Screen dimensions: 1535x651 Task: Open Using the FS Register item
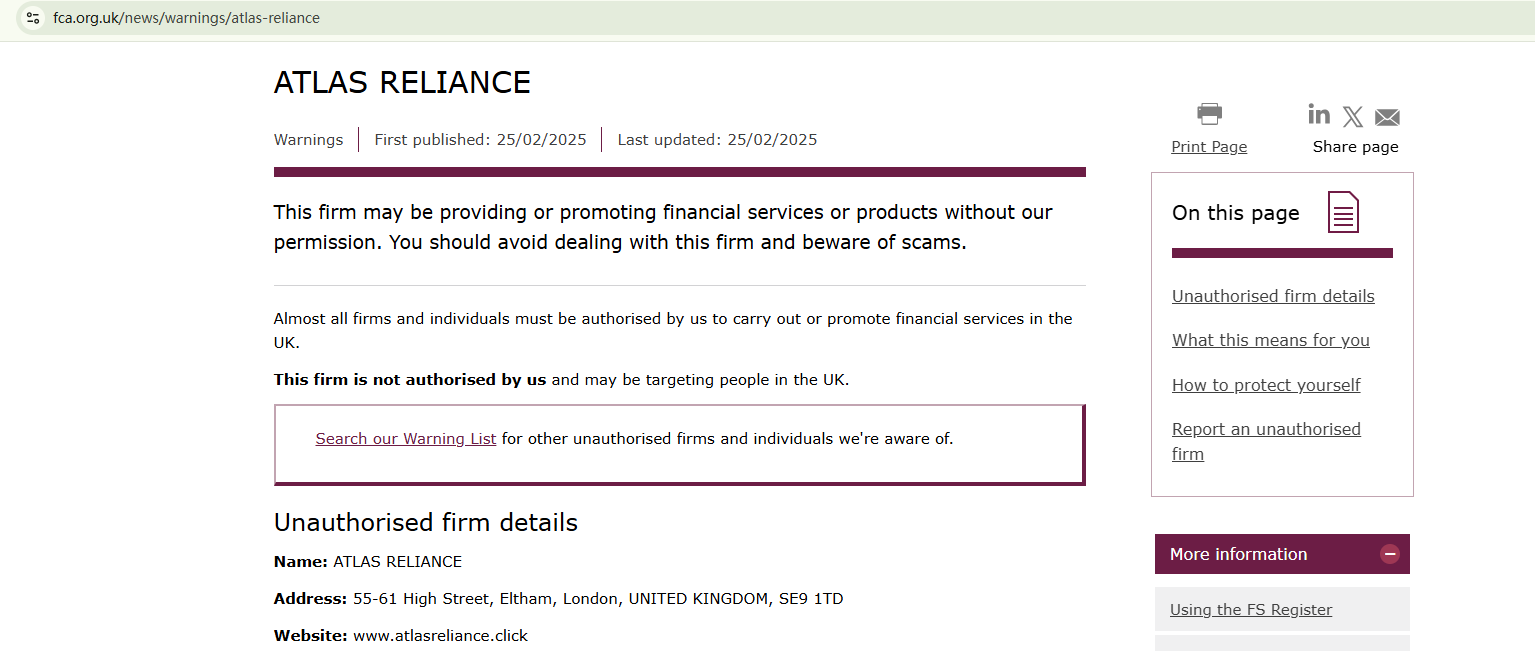click(1251, 610)
